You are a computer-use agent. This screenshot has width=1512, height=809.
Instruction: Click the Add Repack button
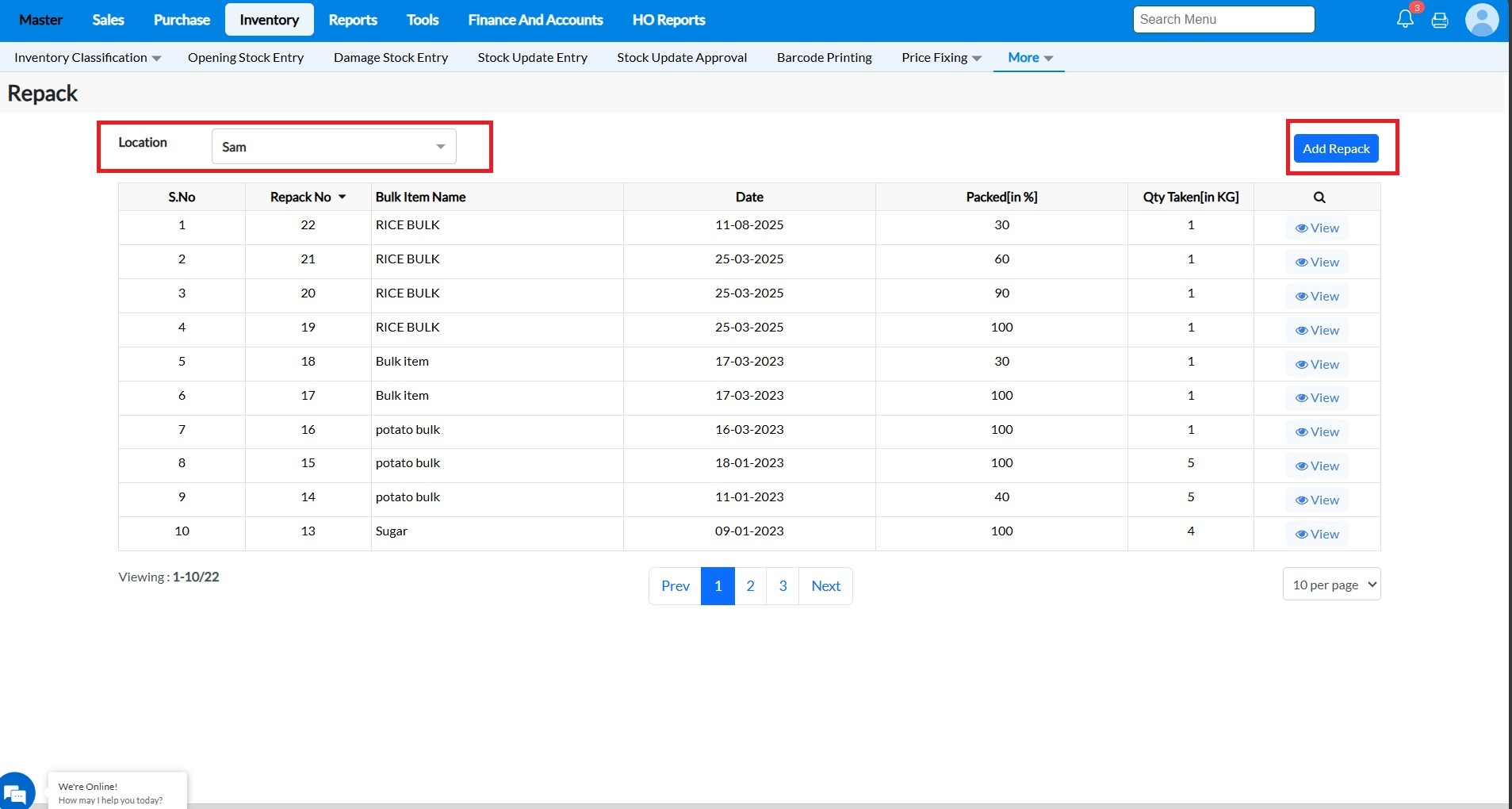(1335, 148)
